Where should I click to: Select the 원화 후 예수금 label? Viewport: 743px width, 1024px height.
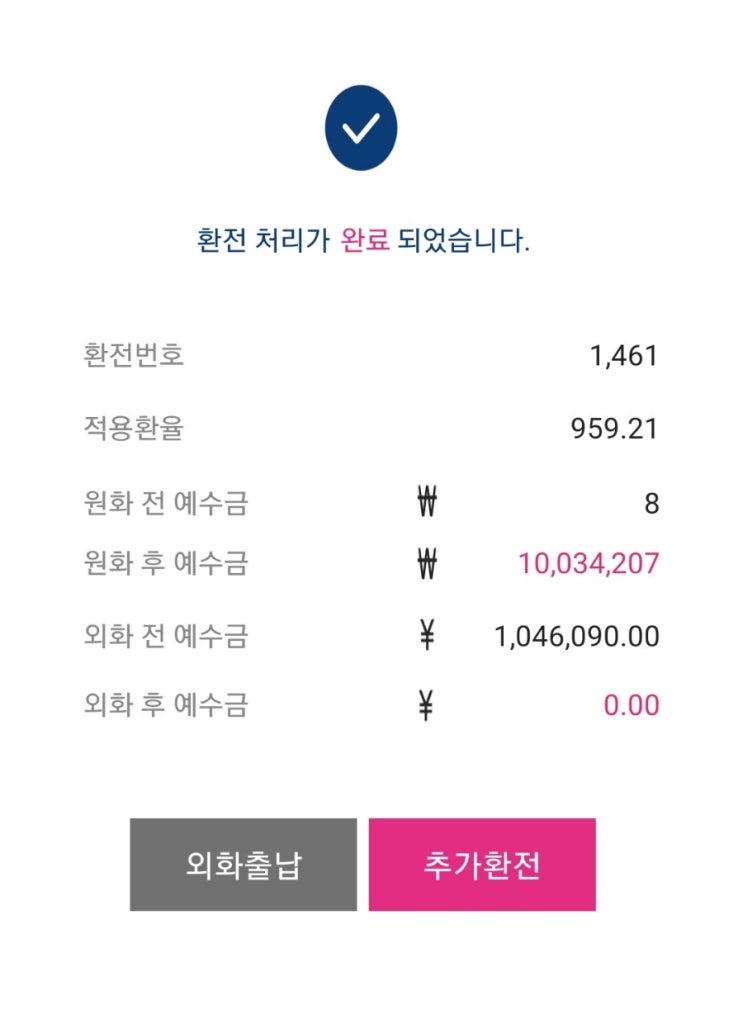[166, 564]
